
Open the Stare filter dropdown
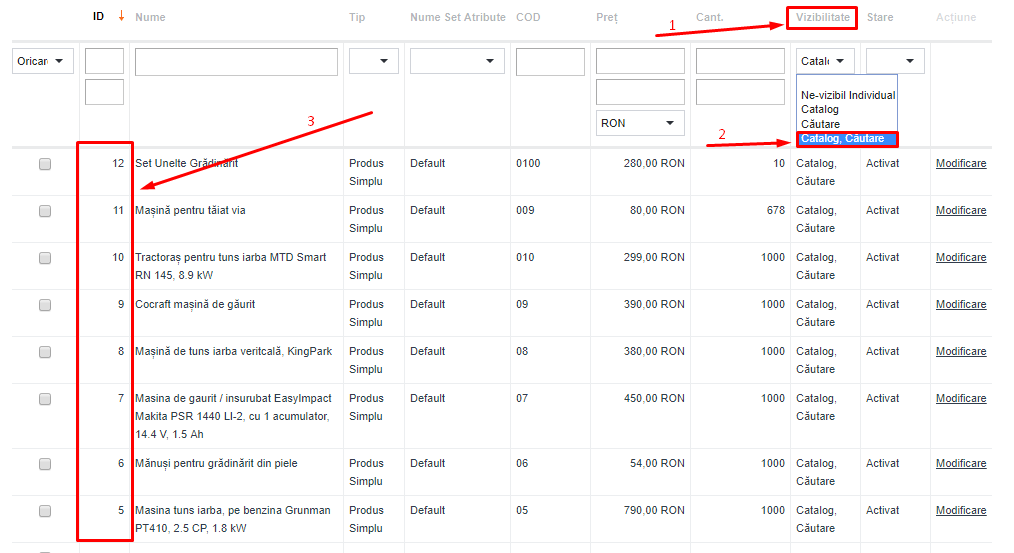895,61
